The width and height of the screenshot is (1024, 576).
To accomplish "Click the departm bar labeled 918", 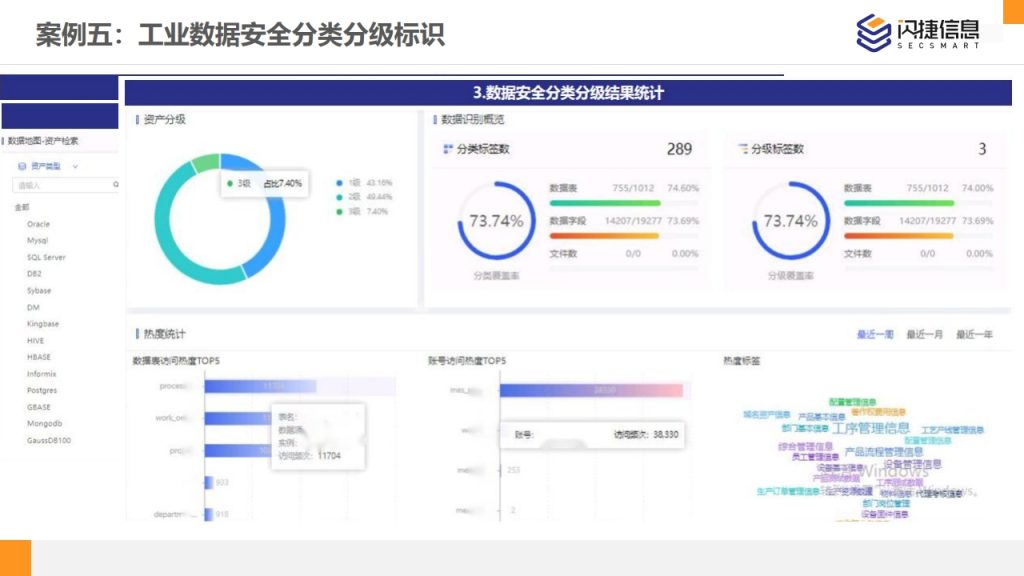I will [209, 514].
